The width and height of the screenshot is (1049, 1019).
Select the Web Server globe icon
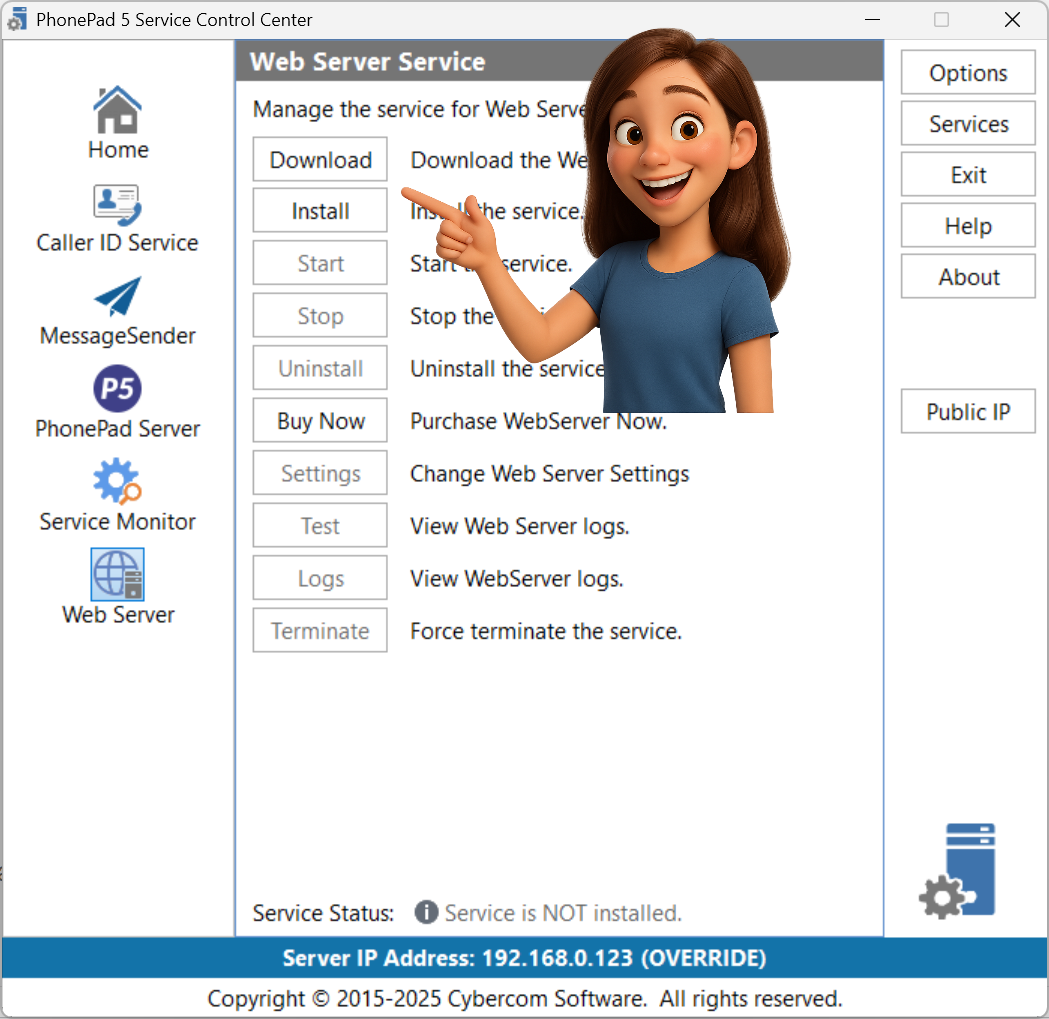[118, 575]
